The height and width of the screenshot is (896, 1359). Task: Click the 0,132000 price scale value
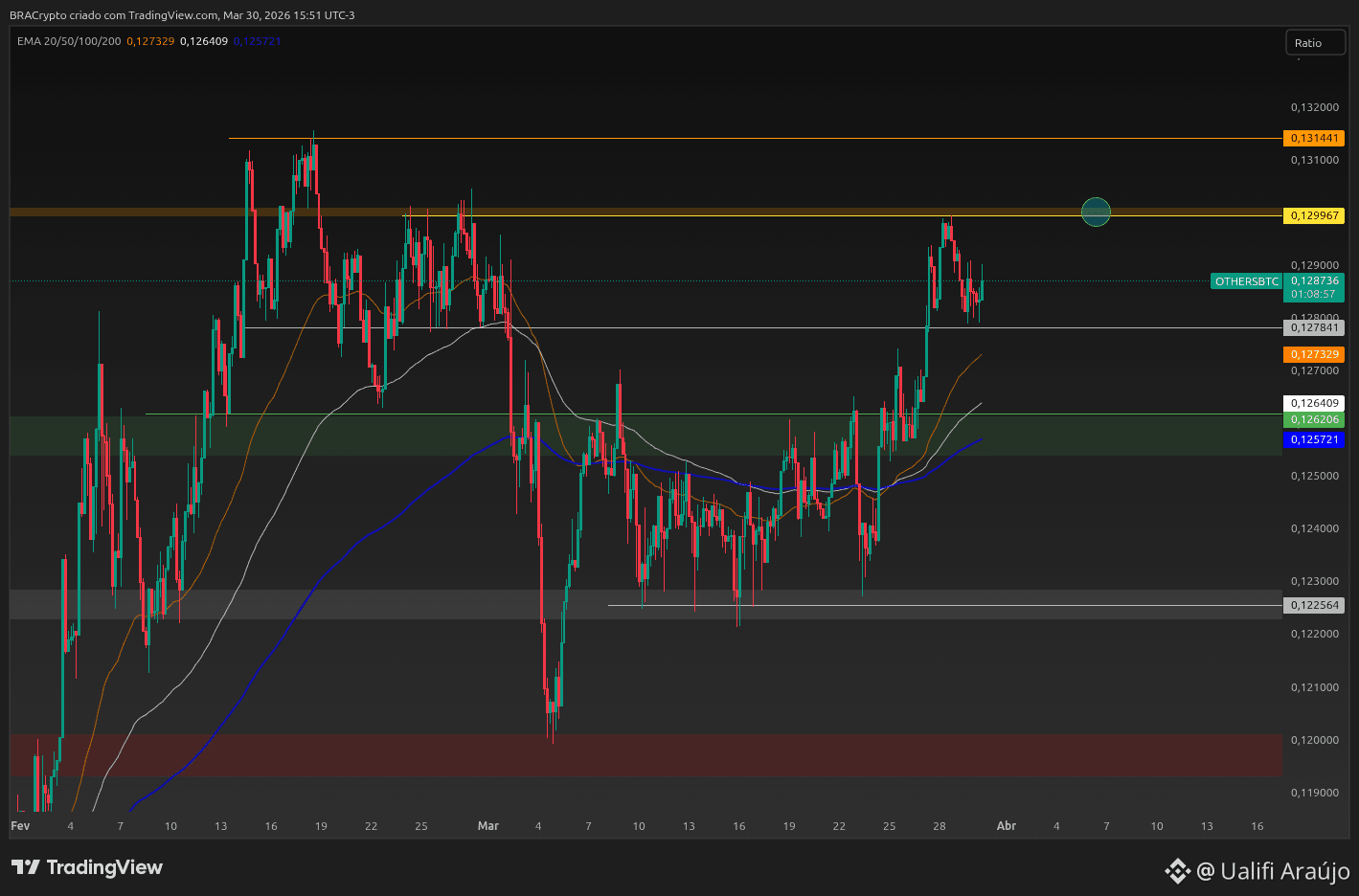coord(1315,107)
